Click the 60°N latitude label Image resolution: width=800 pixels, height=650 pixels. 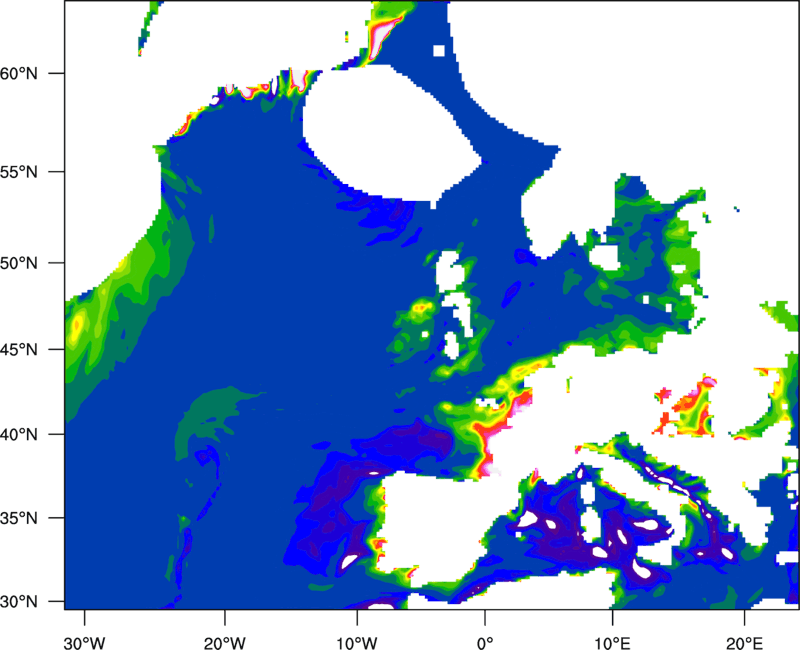pyautogui.click(x=19, y=73)
